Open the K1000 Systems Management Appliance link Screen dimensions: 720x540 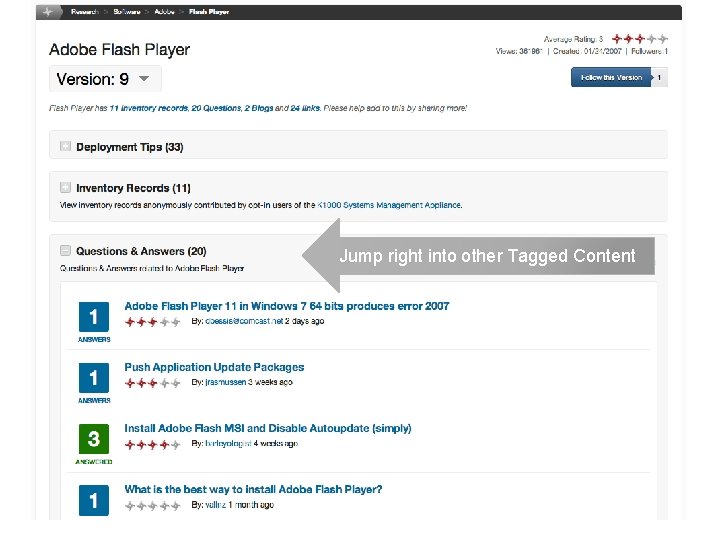[x=389, y=205]
